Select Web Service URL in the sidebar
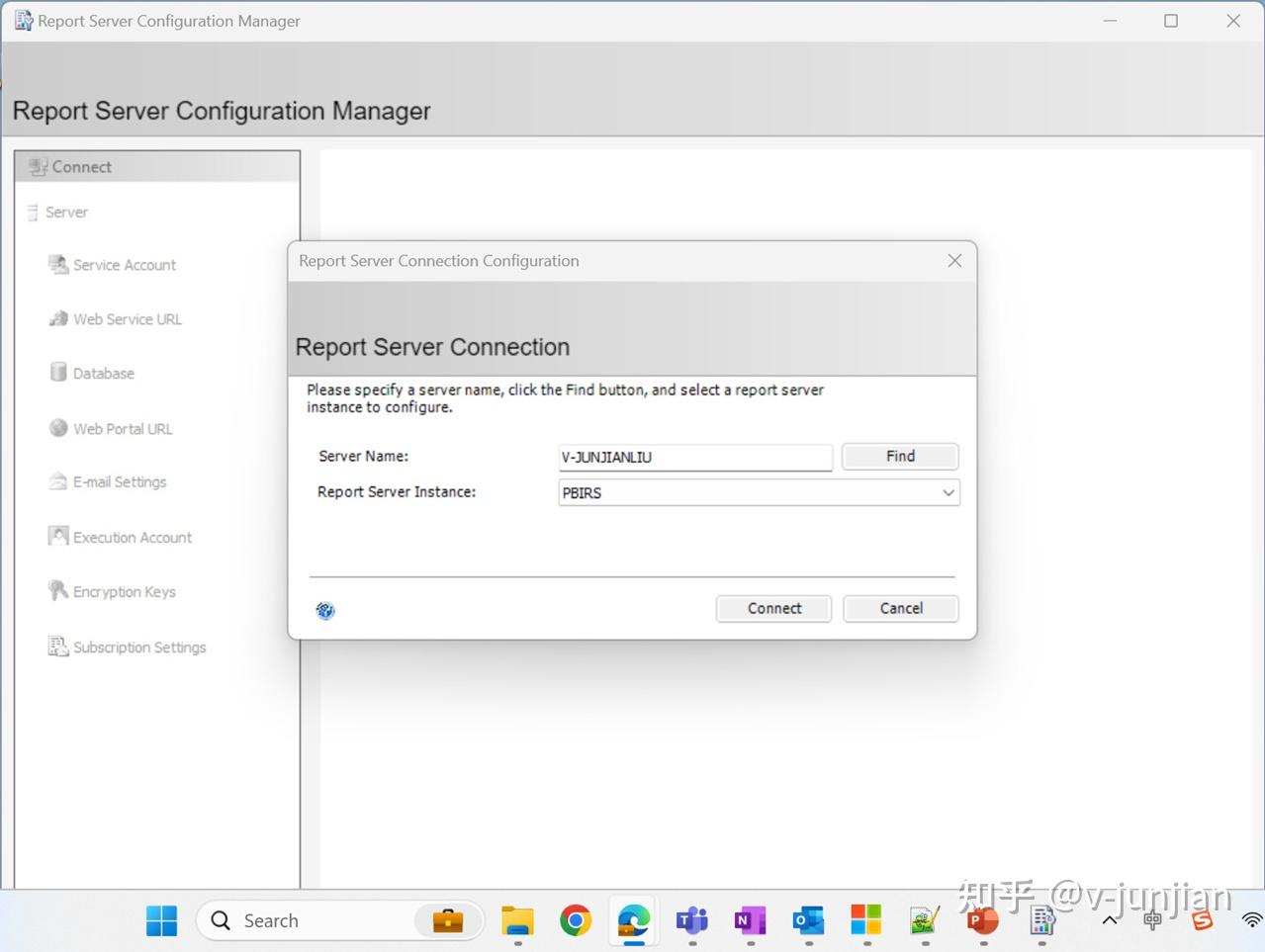Screen dimensions: 1265x952 (127, 318)
